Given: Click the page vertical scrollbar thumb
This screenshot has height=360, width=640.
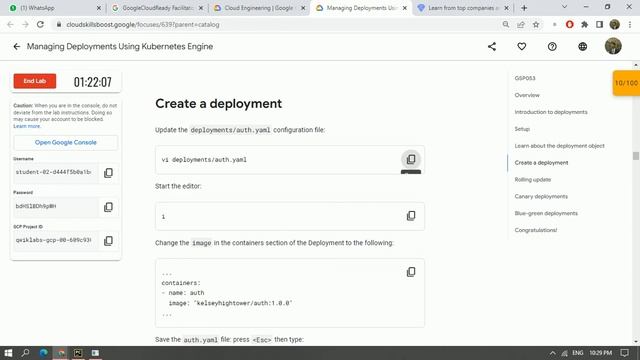Looking at the screenshot, I should (636, 156).
